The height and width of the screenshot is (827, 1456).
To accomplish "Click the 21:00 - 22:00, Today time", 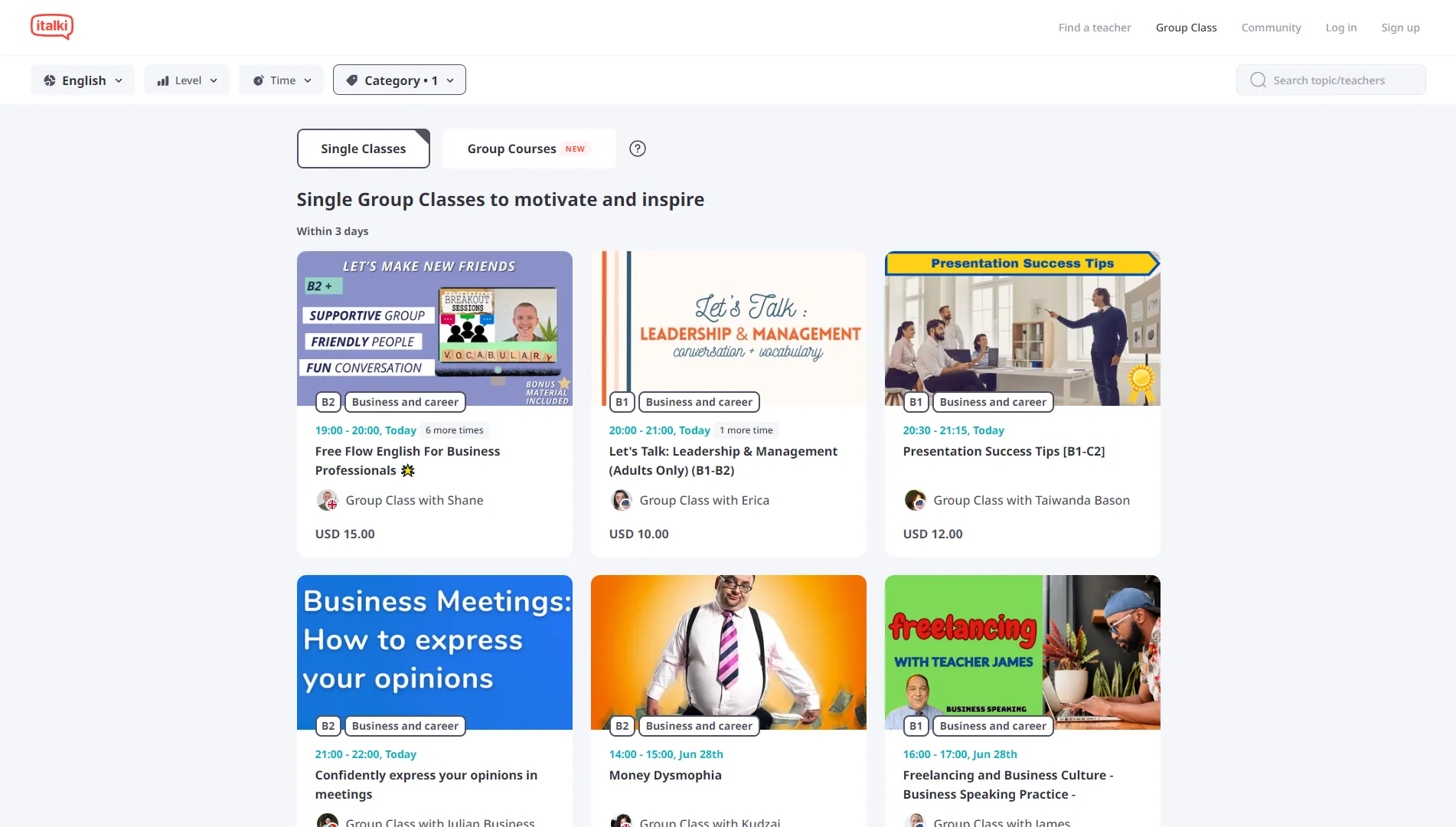I will point(366,754).
